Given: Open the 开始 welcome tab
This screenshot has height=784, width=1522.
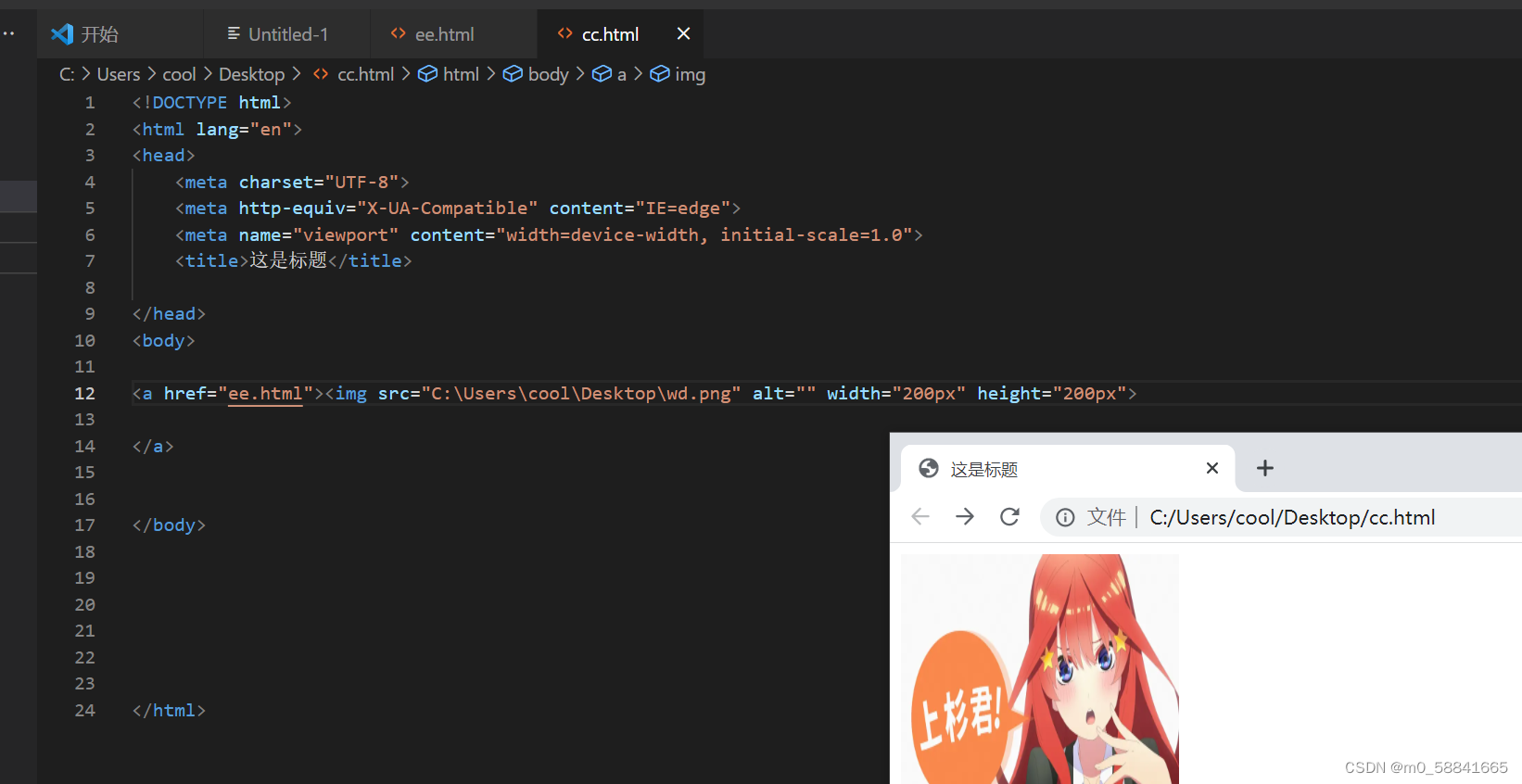Looking at the screenshot, I should coord(120,34).
